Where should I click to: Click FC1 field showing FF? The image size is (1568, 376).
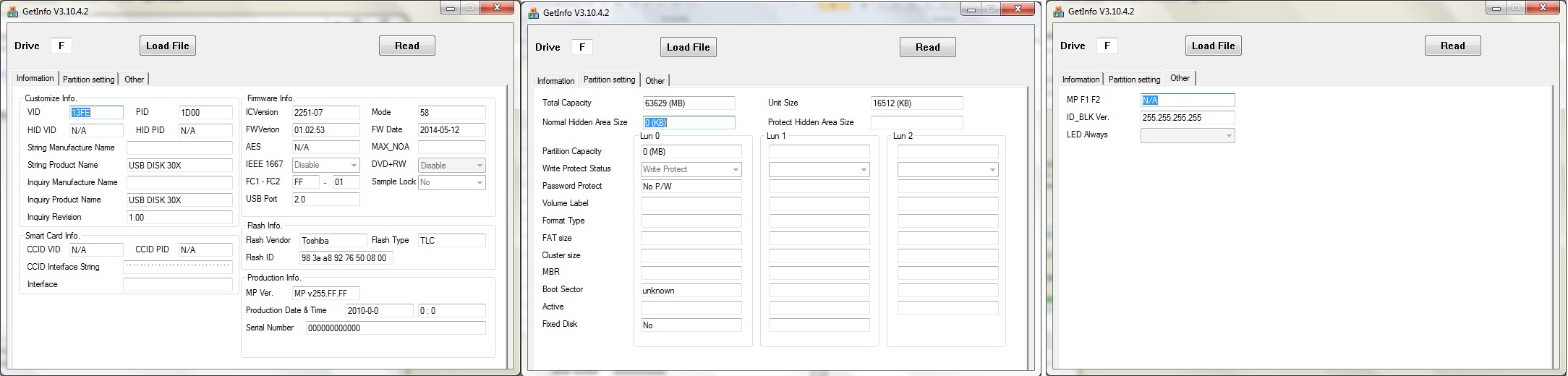click(x=306, y=182)
